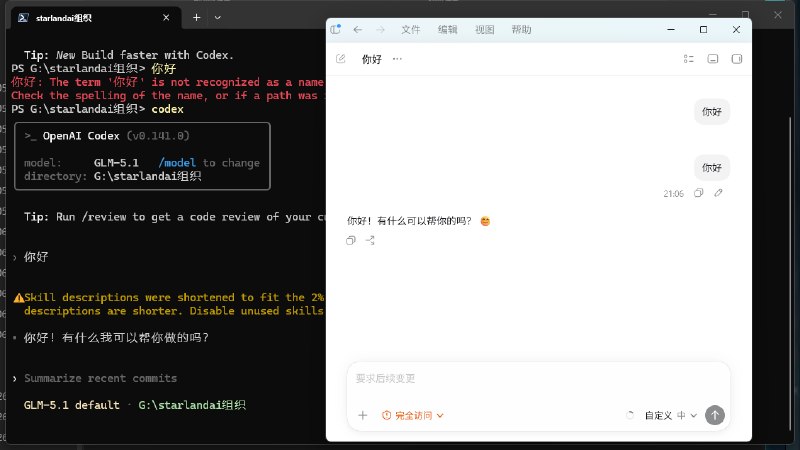This screenshot has width=800, height=450.
Task: Click the PowerShell icon on terminal tab
Action: 23,18
